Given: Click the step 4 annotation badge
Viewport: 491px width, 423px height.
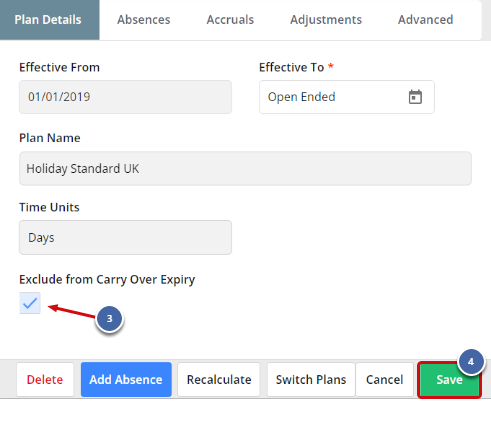Looking at the screenshot, I should click(471, 362).
